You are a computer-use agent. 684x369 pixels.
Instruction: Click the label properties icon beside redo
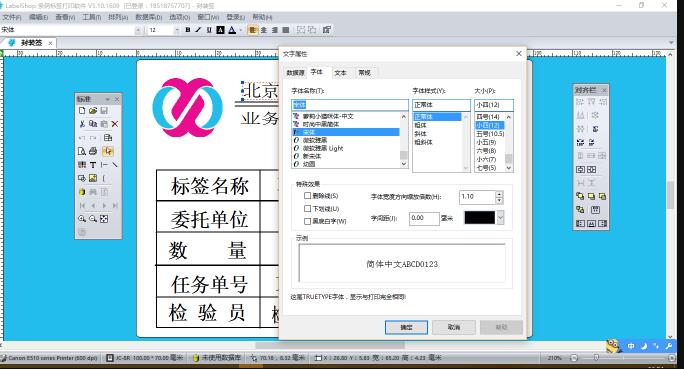[107, 138]
